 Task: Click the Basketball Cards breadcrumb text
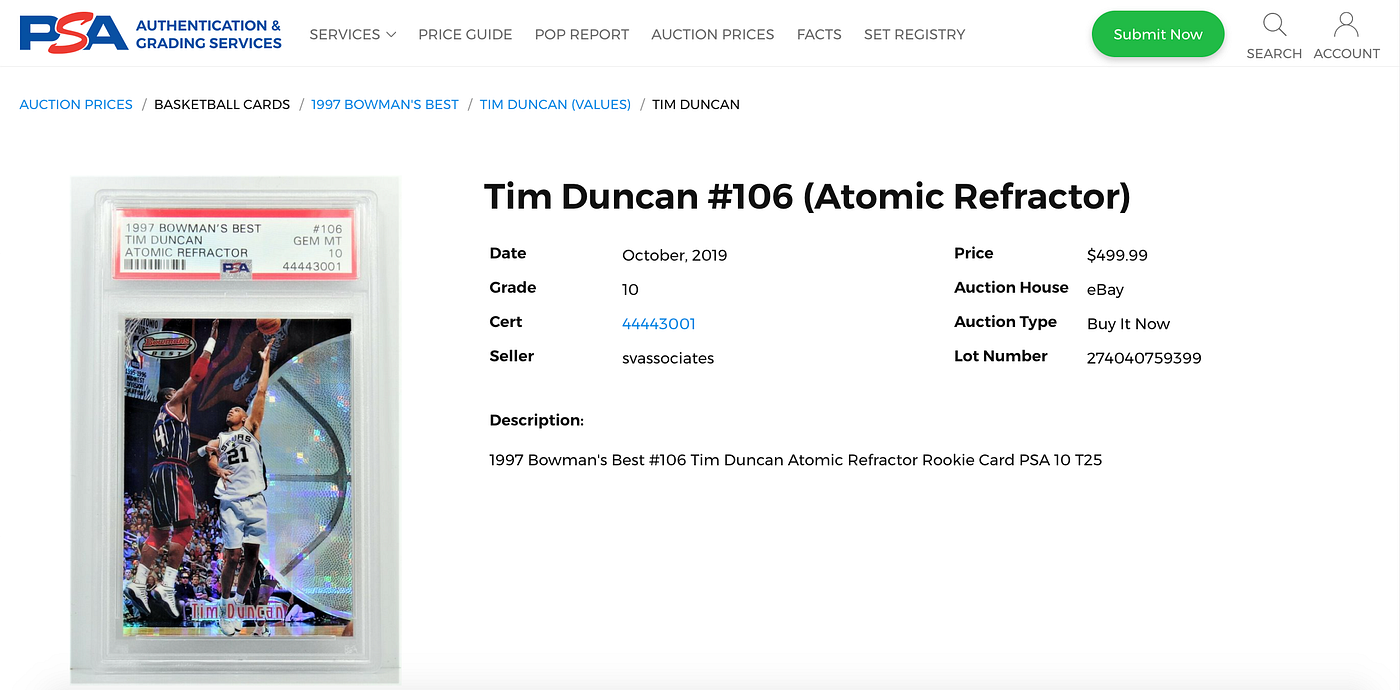pyautogui.click(x=222, y=104)
